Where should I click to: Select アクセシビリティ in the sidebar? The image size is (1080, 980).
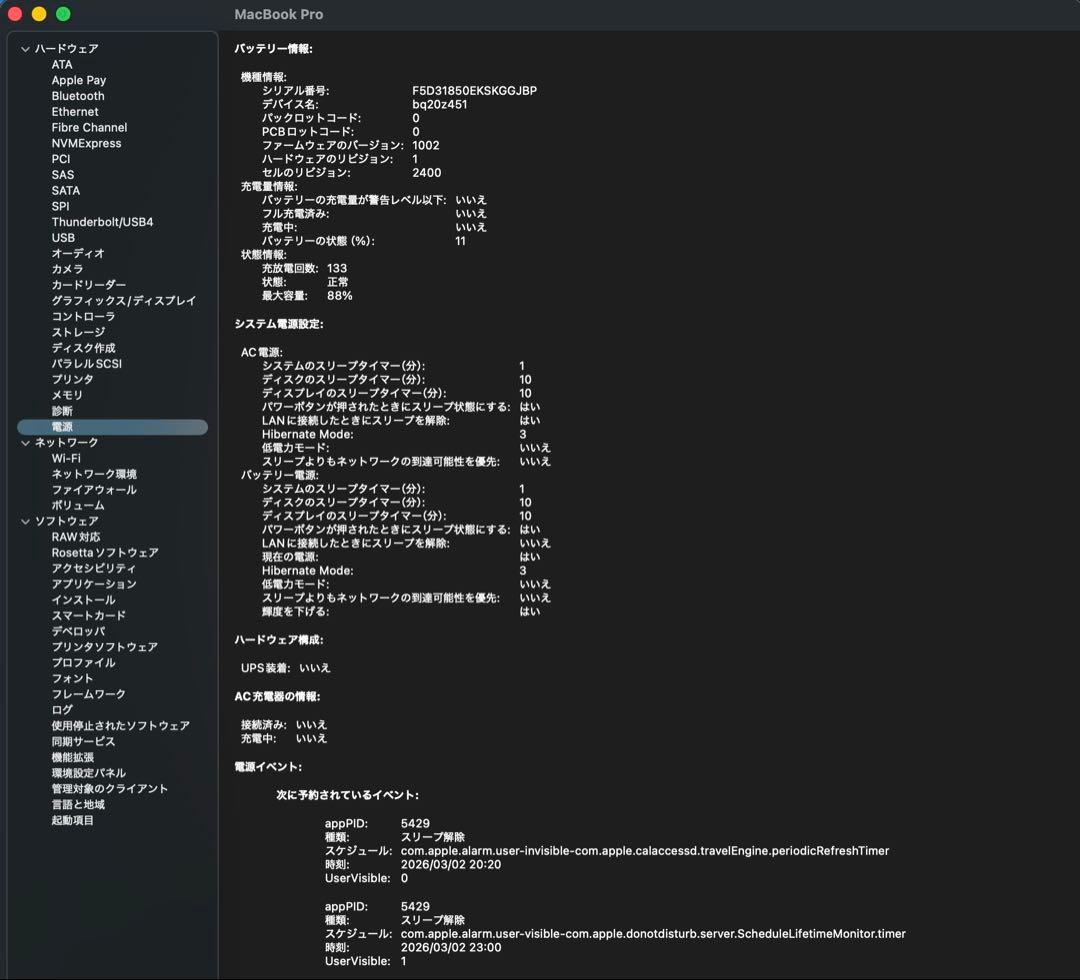[94, 569]
